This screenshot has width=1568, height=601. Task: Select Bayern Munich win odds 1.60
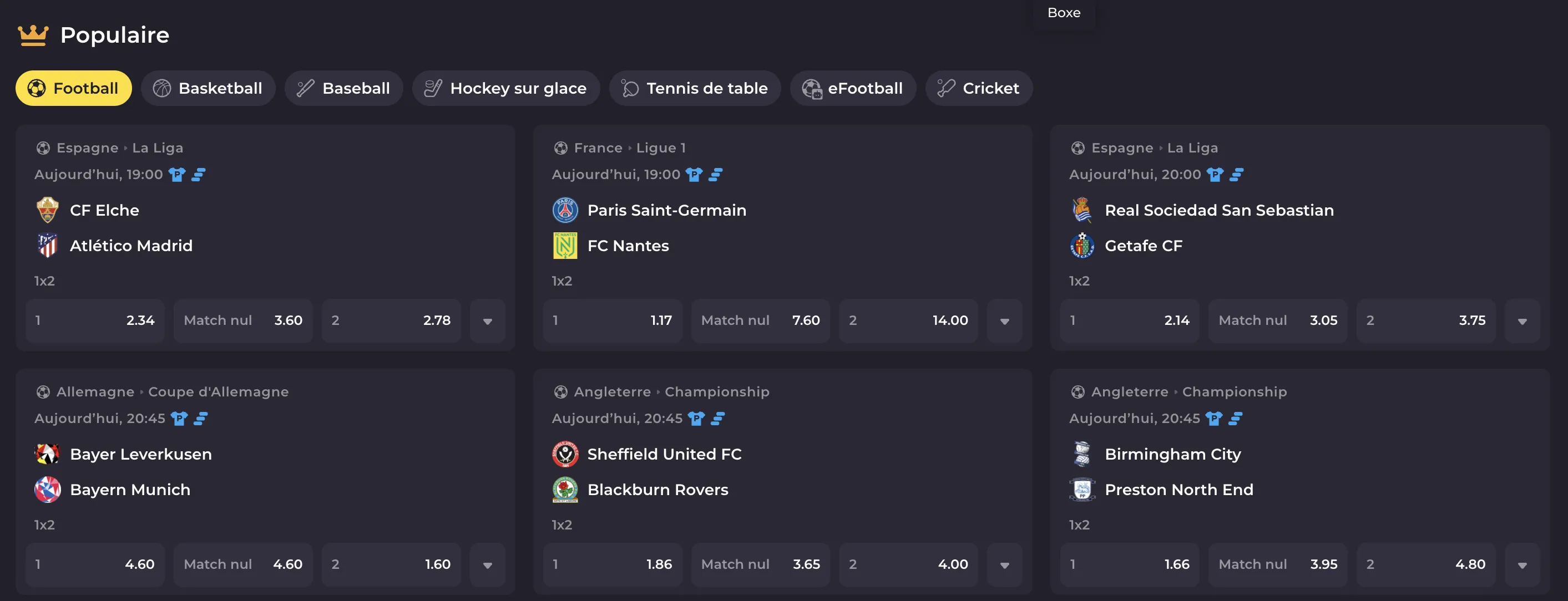click(391, 564)
